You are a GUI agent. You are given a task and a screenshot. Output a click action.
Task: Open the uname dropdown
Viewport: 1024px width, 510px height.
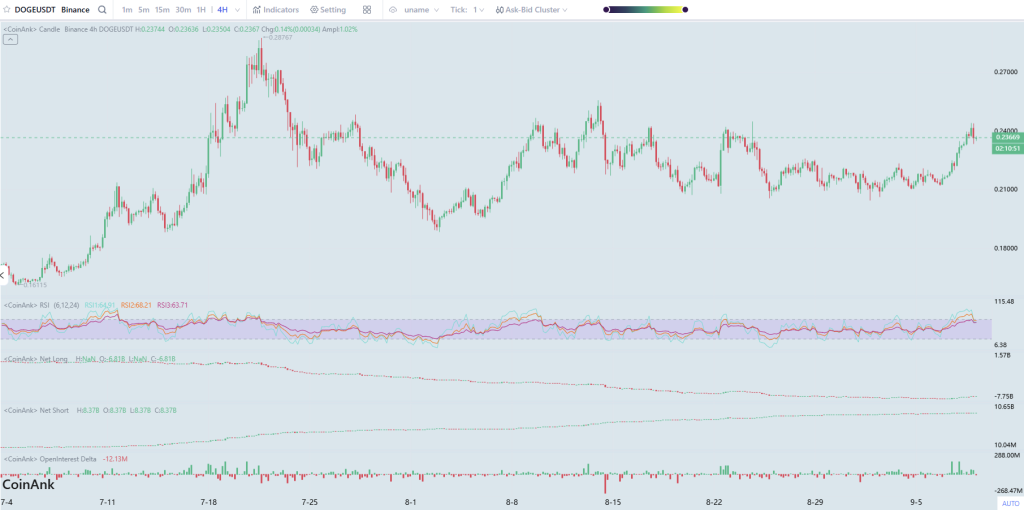pos(422,10)
